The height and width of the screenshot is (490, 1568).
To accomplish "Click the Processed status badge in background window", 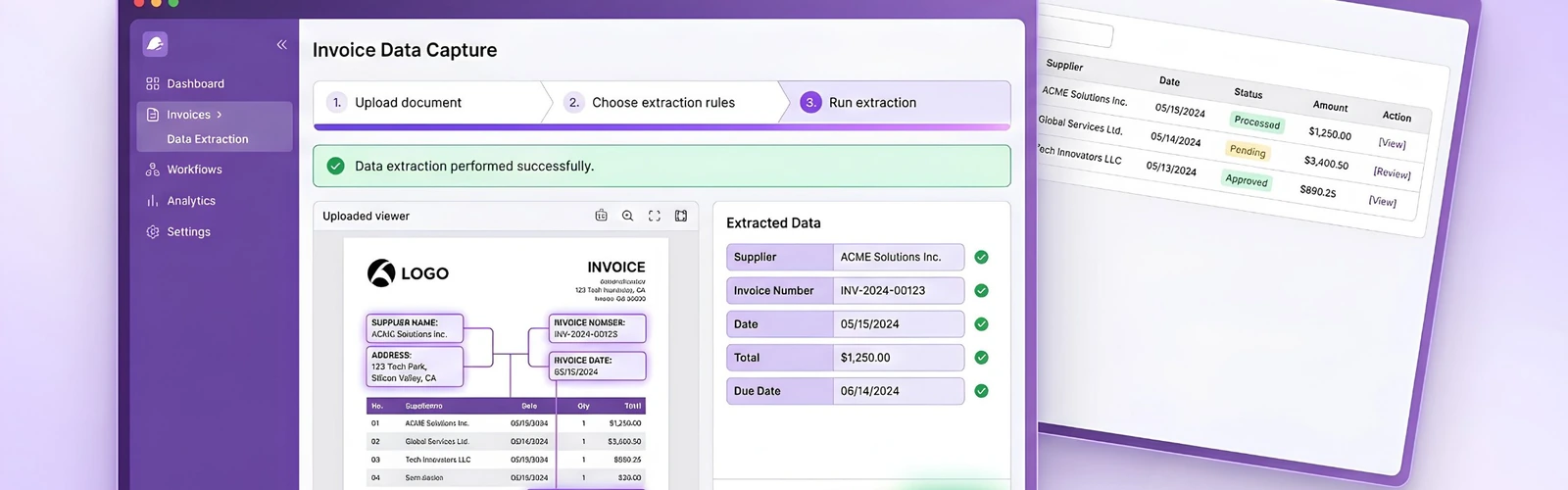I will click(x=1257, y=122).
